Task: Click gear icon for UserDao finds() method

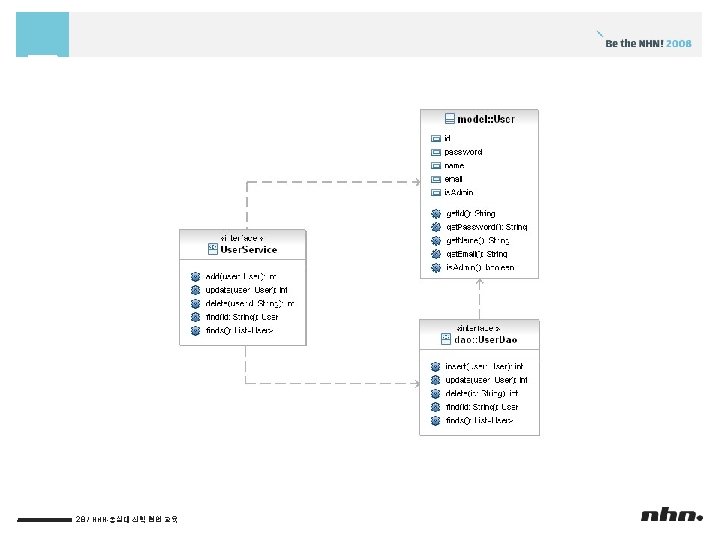Action: (435, 421)
